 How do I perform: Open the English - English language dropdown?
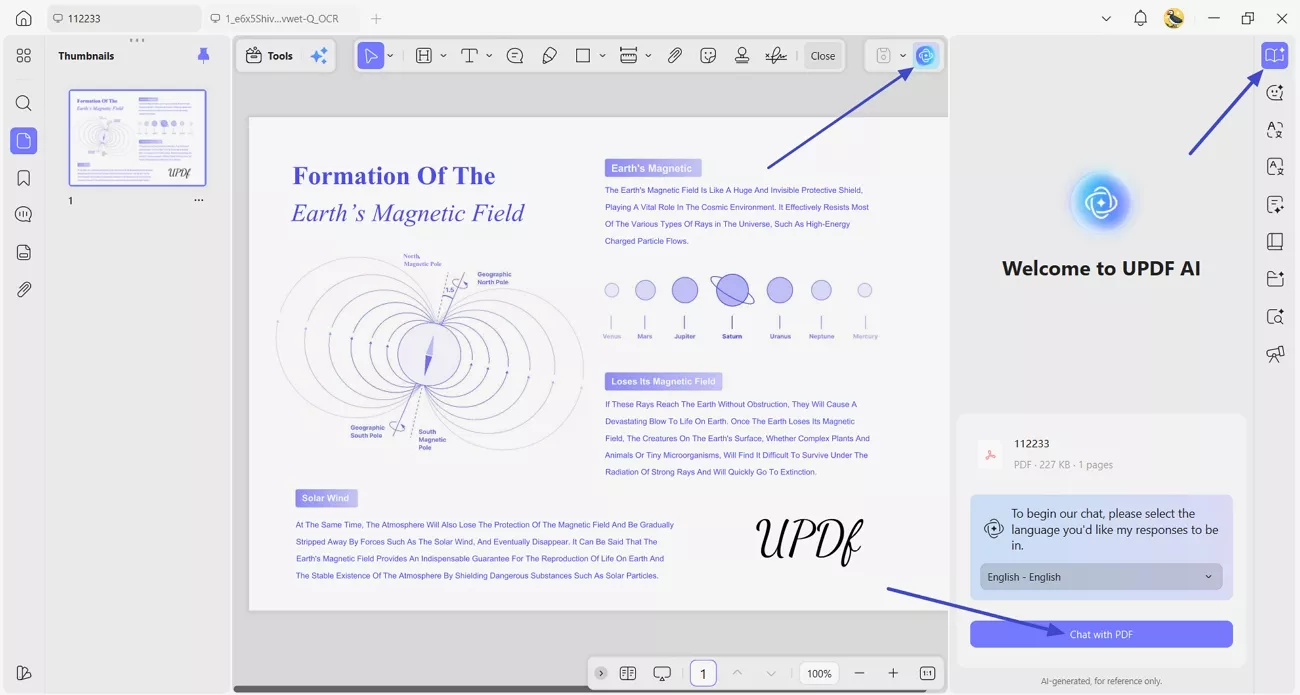(1101, 577)
